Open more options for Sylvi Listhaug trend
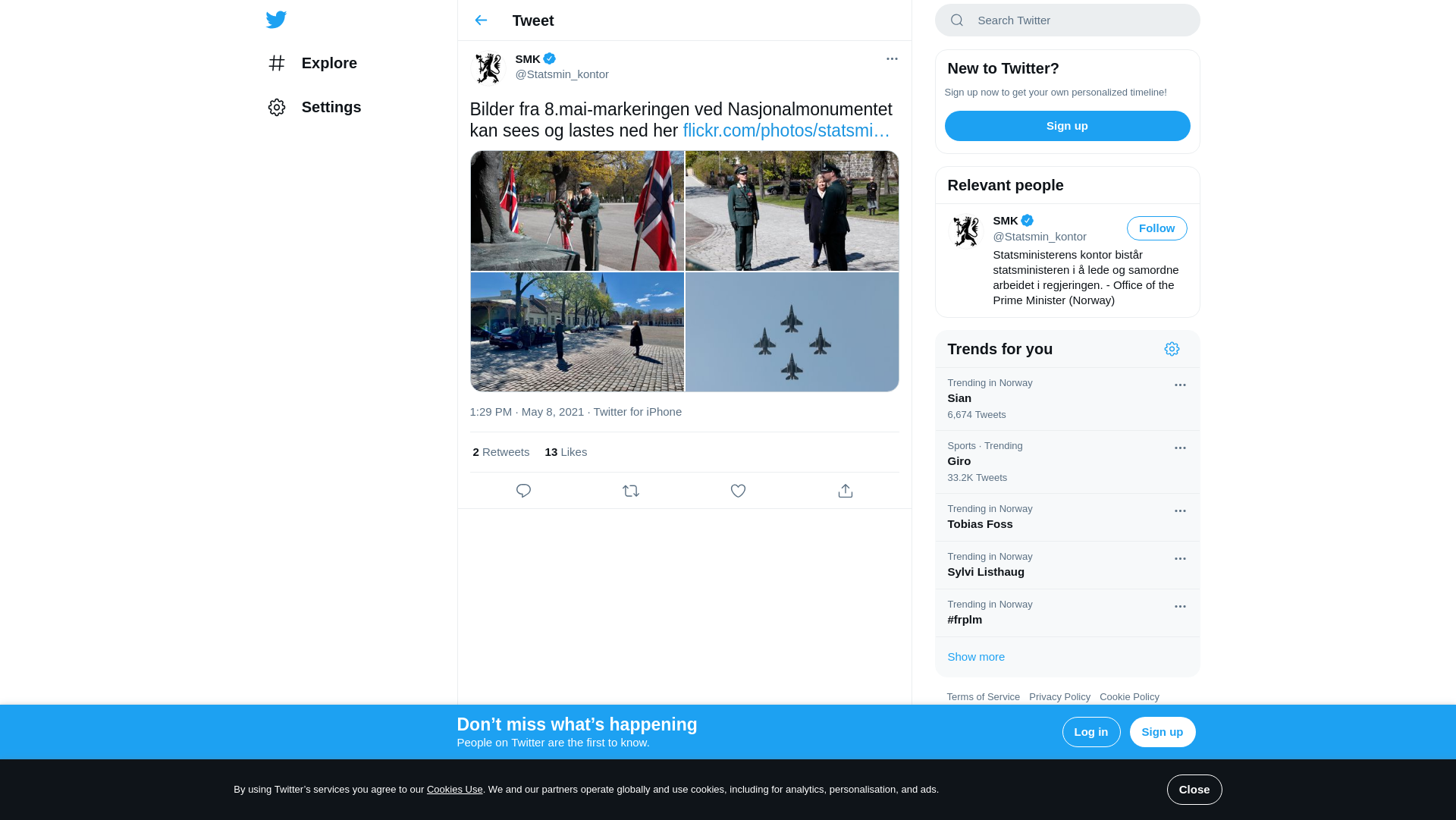The image size is (1456, 820). coord(1180,559)
